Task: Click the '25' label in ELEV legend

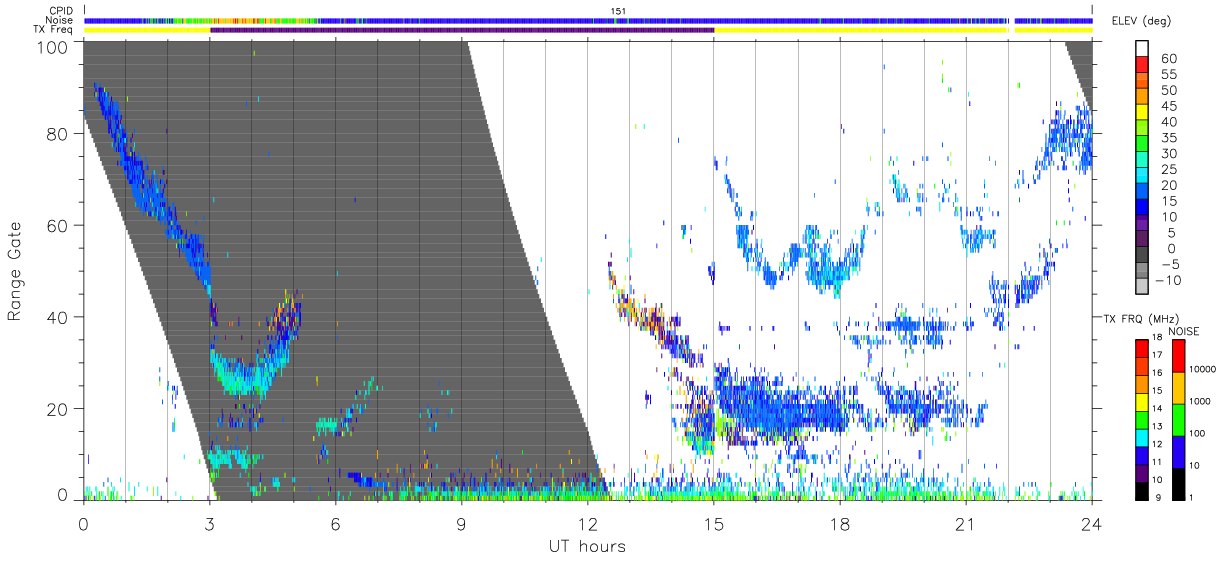Action: point(1169,169)
